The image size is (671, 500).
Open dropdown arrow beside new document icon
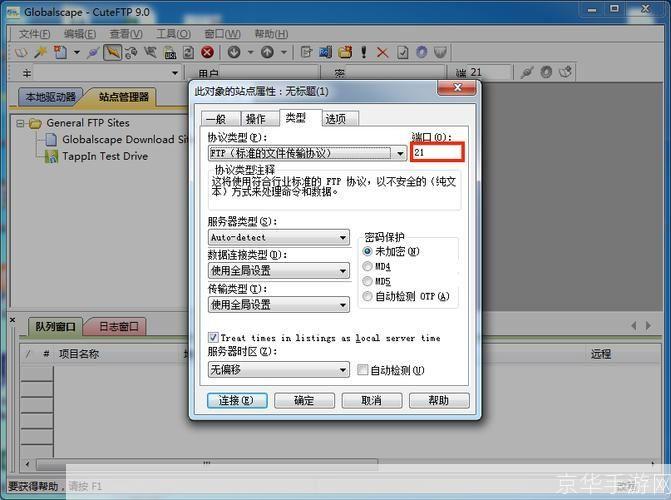pos(77,52)
